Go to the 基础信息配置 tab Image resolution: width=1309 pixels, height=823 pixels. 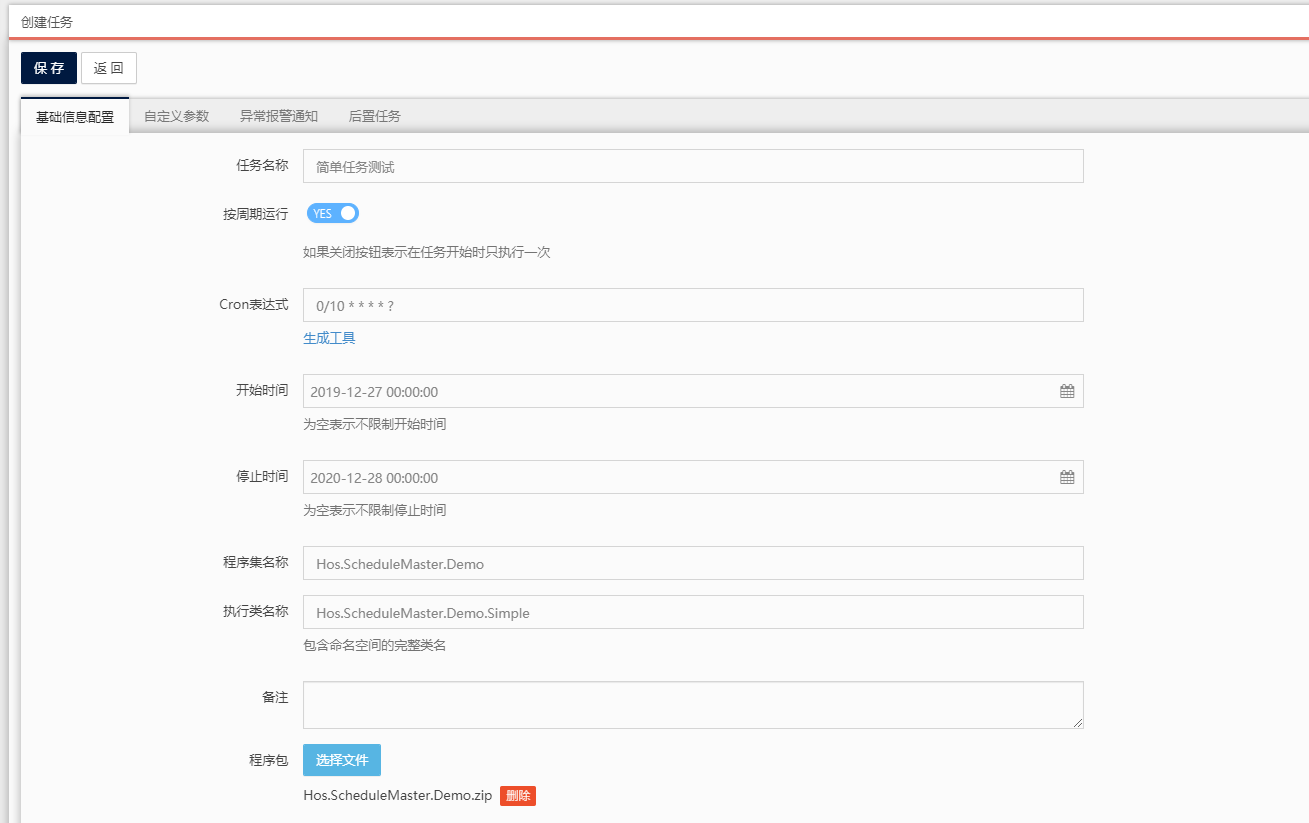click(75, 117)
